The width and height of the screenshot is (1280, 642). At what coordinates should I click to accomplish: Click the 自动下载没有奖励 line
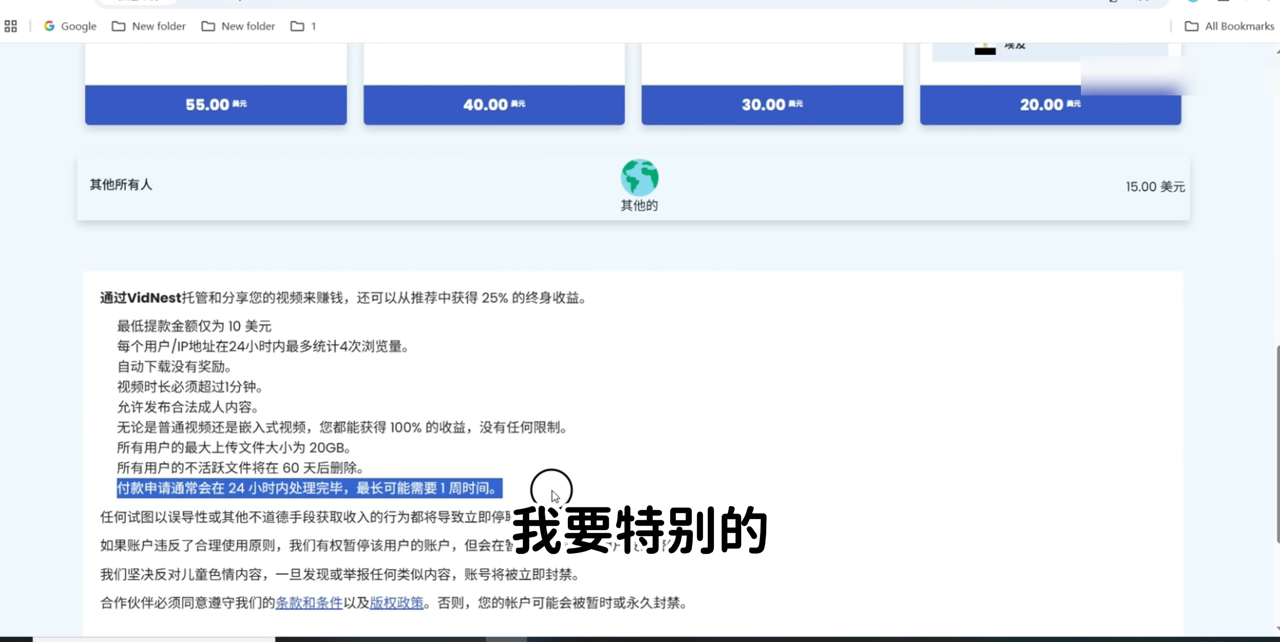pyautogui.click(x=175, y=366)
